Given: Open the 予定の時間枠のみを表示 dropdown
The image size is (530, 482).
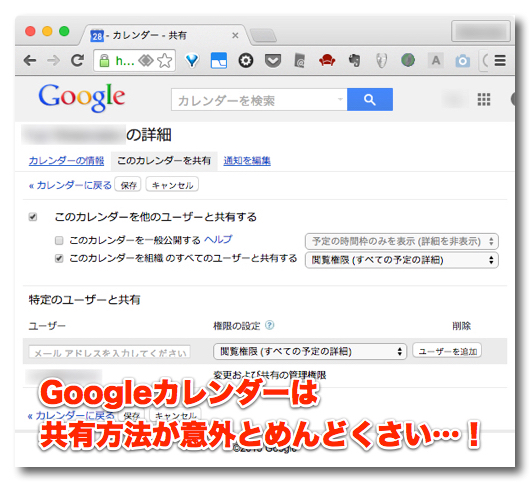Looking at the screenshot, I should [x=401, y=241].
